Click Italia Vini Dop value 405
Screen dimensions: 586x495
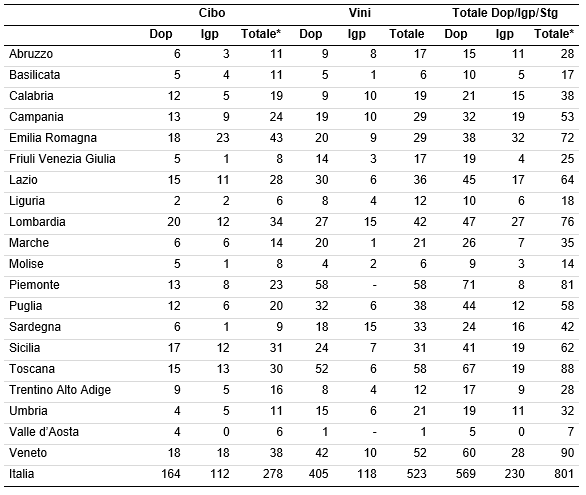[x=318, y=474]
